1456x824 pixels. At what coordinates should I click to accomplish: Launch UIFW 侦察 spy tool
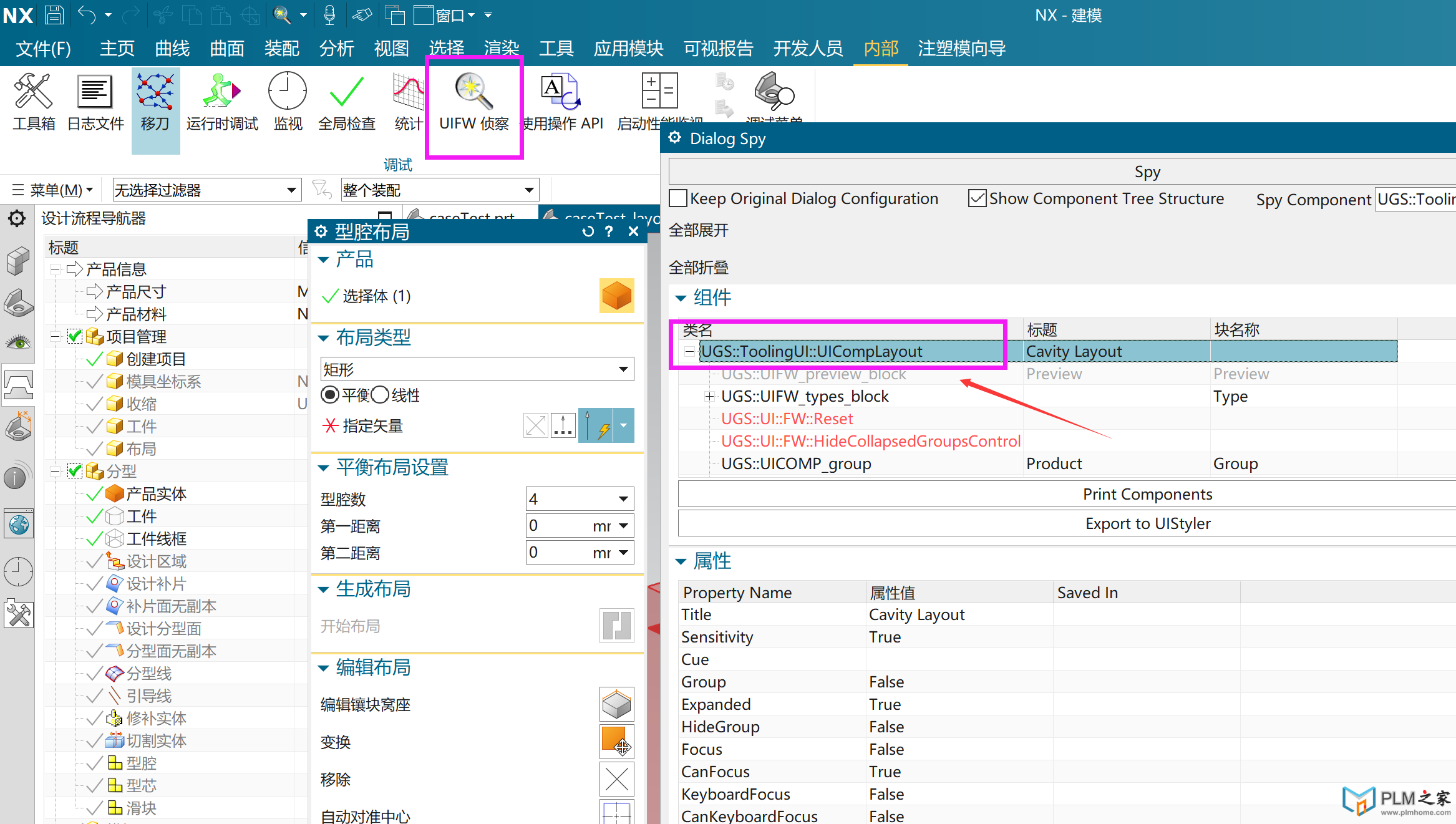coord(474,102)
